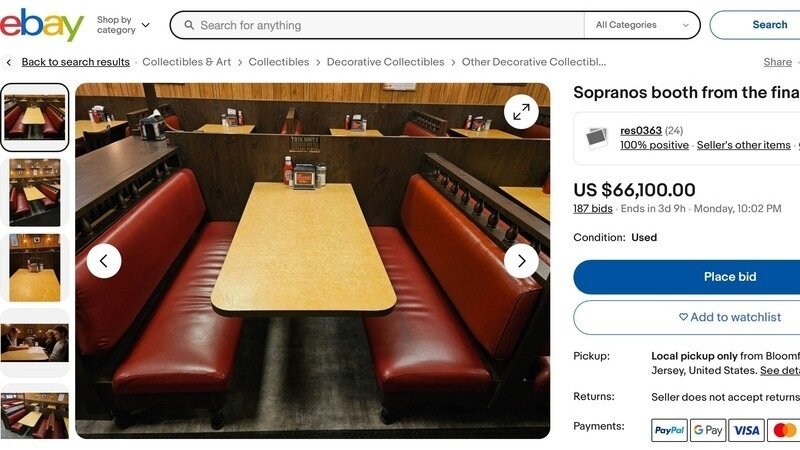The width and height of the screenshot is (800, 450).
Task: Add the item to watchlist
Action: [x=687, y=317]
